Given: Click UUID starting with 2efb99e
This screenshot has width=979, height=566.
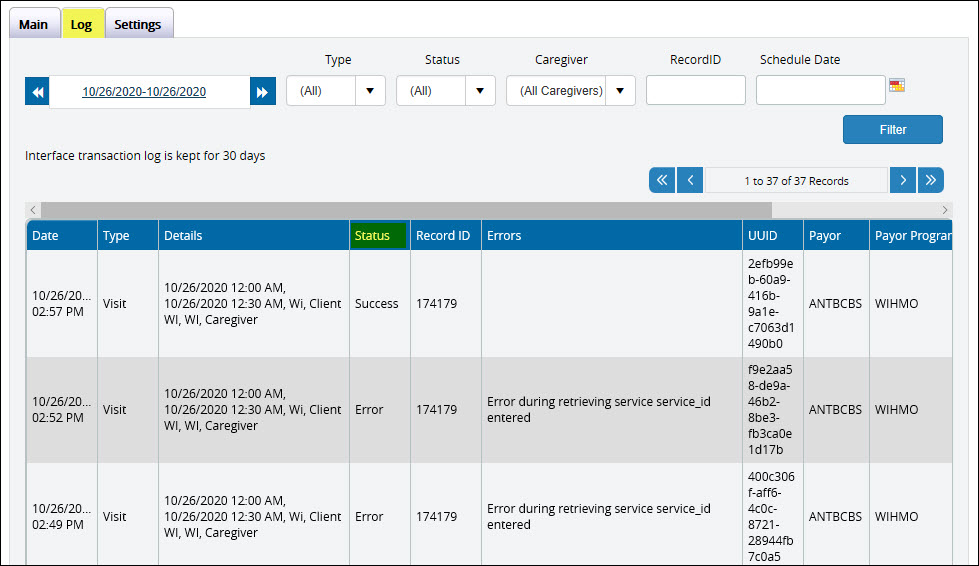Looking at the screenshot, I should point(771,303).
